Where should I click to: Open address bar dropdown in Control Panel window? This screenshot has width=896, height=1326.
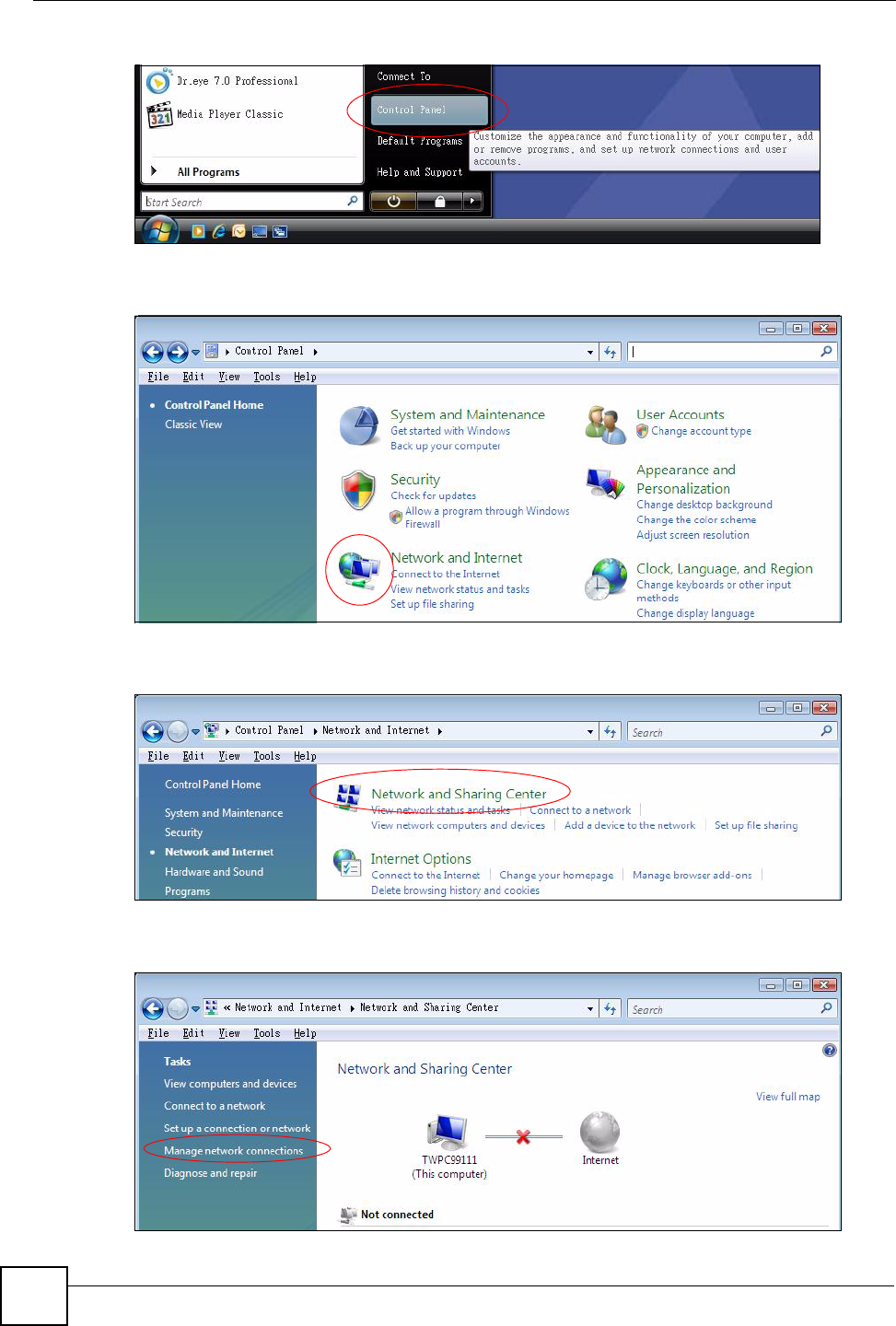[x=590, y=352]
